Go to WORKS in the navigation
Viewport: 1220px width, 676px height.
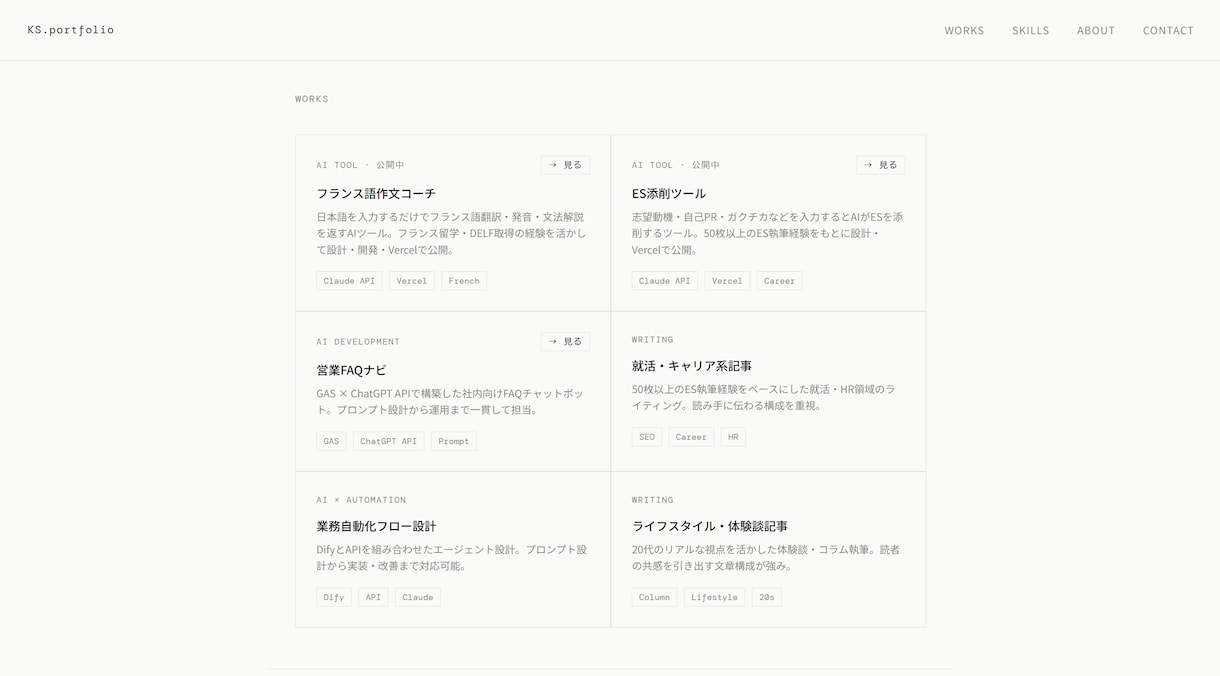(964, 31)
